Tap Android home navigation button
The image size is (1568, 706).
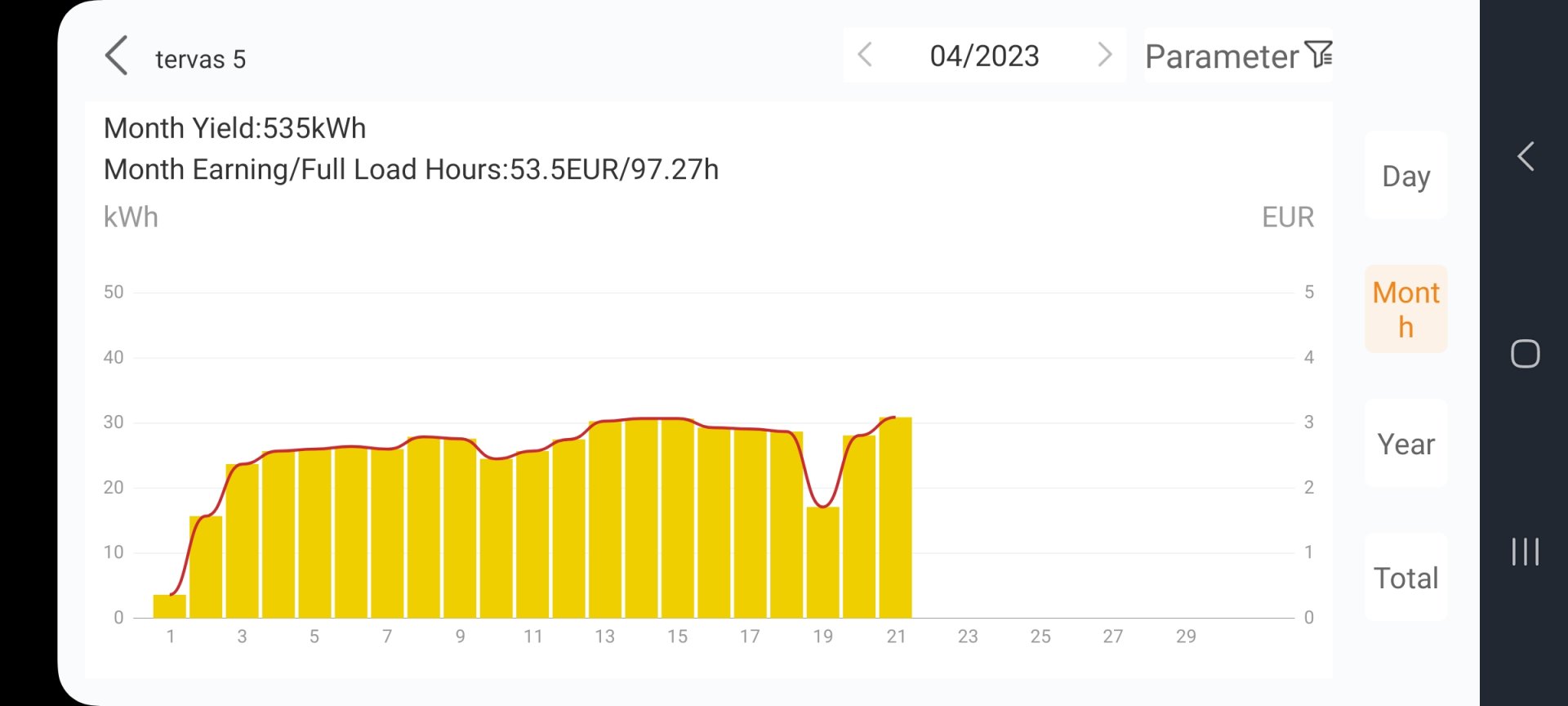point(1525,354)
